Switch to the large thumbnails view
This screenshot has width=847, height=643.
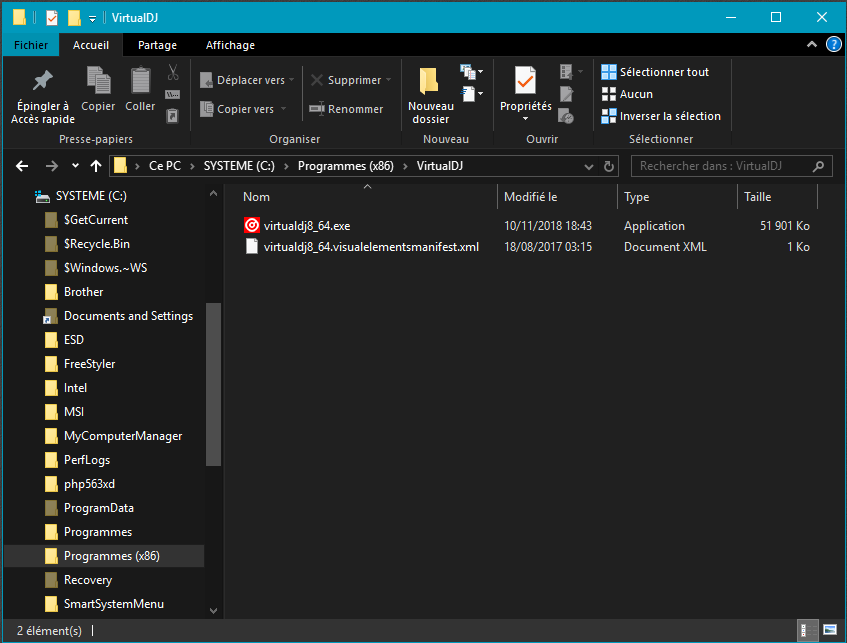pos(830,630)
